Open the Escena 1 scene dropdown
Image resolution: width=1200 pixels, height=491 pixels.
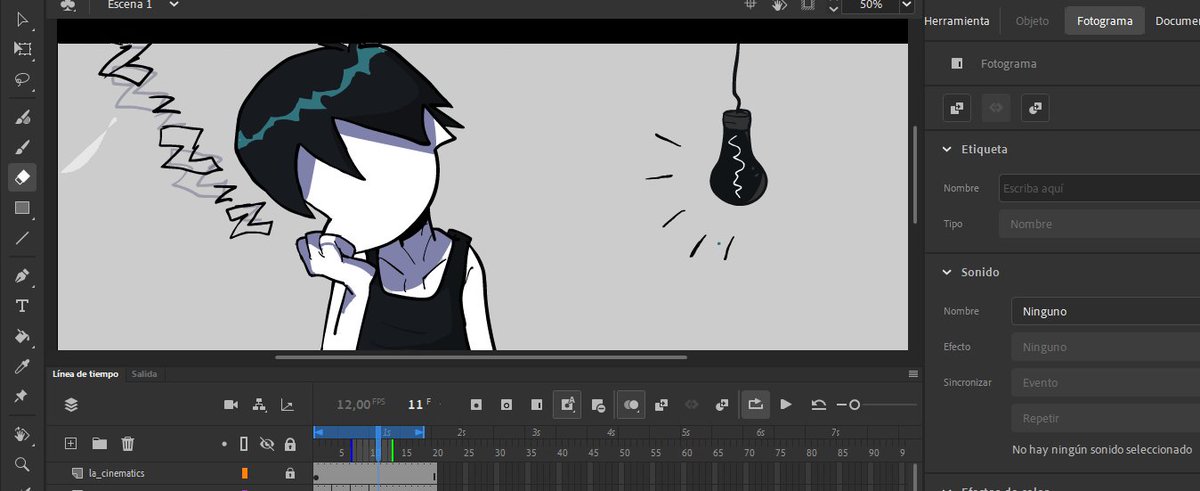[174, 5]
